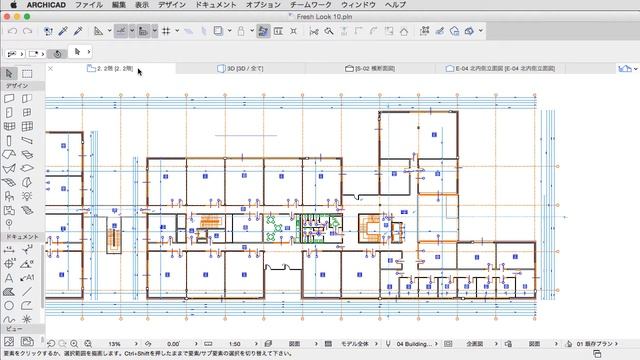640x360 pixels.
Task: Click the Undo arrow in toolbar
Action: pyautogui.click(x=12, y=31)
